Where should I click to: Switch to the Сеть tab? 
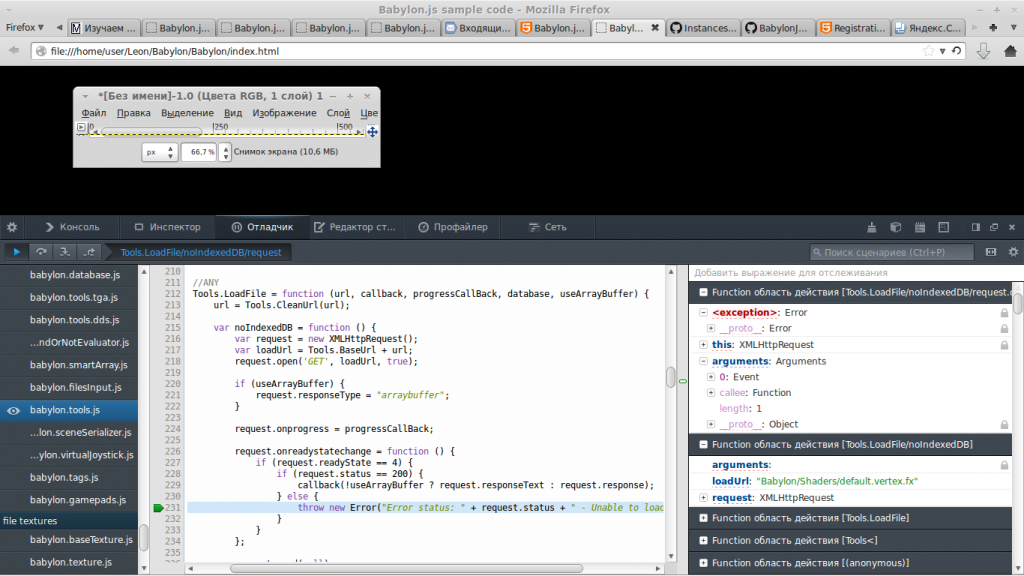(x=547, y=227)
